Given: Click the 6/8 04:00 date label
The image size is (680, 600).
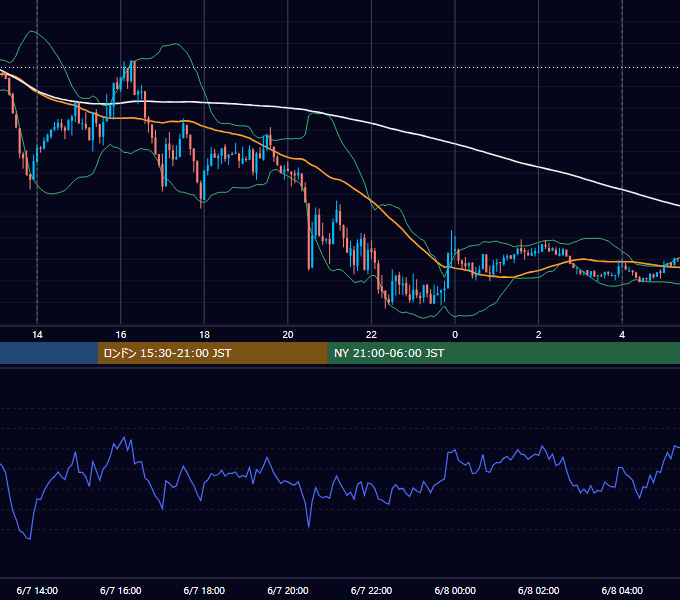Looking at the screenshot, I should point(622,590).
